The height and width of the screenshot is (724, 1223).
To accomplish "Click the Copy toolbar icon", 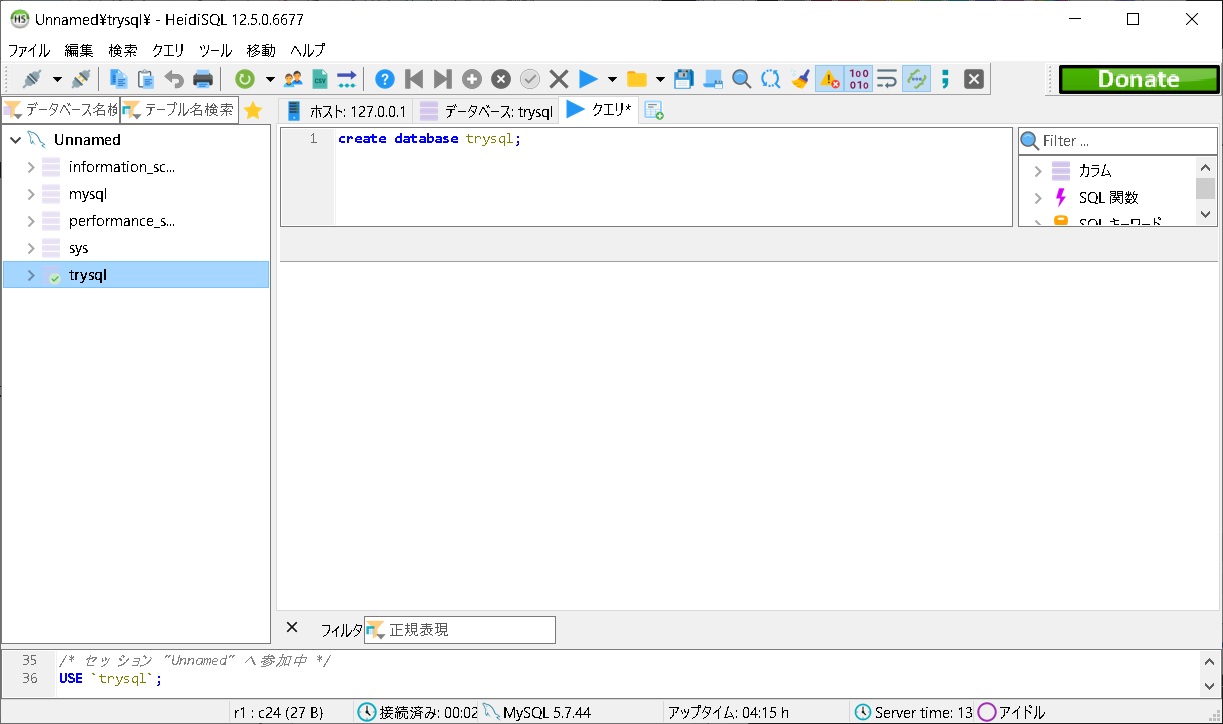I will pos(119,79).
